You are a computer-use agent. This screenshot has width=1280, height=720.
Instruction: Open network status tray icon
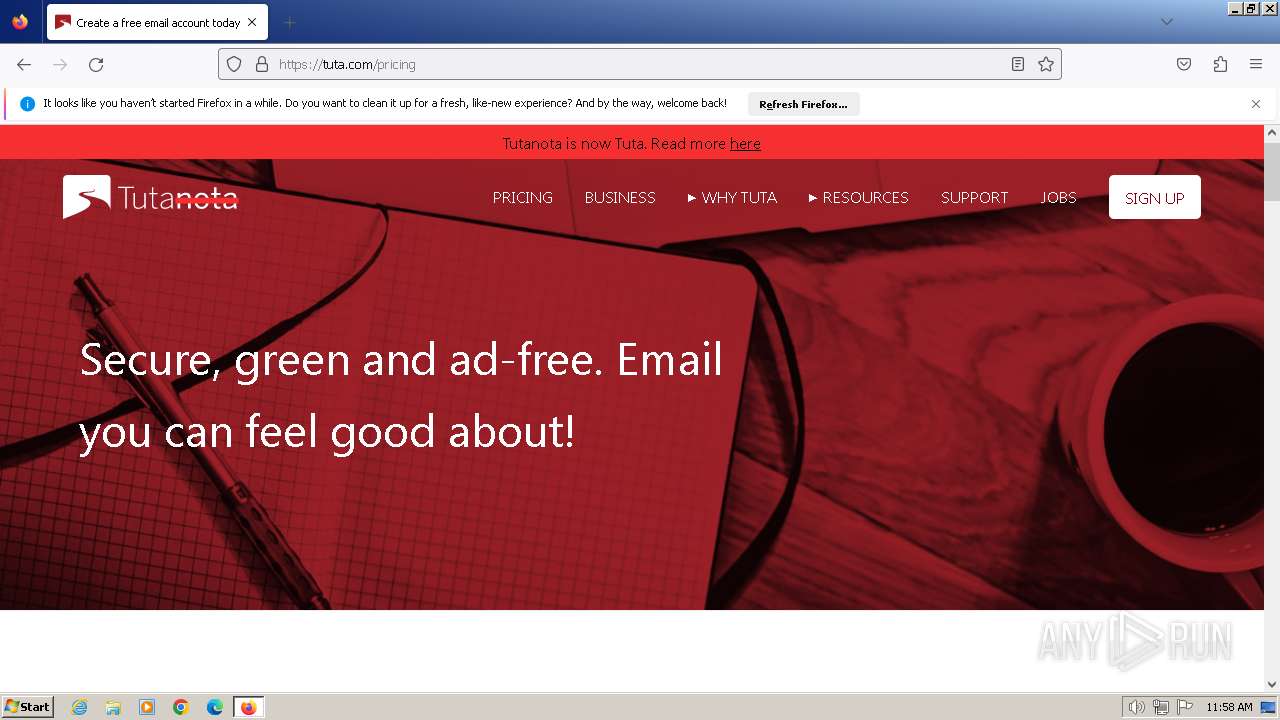[x=1160, y=707]
